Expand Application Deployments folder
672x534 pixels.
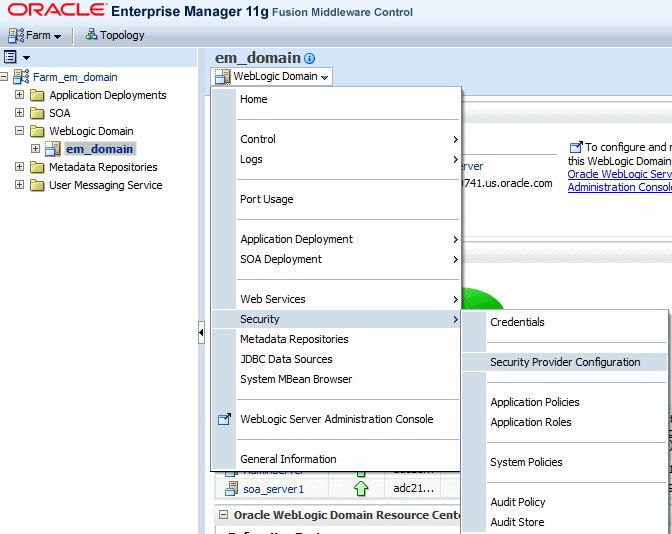(19, 94)
